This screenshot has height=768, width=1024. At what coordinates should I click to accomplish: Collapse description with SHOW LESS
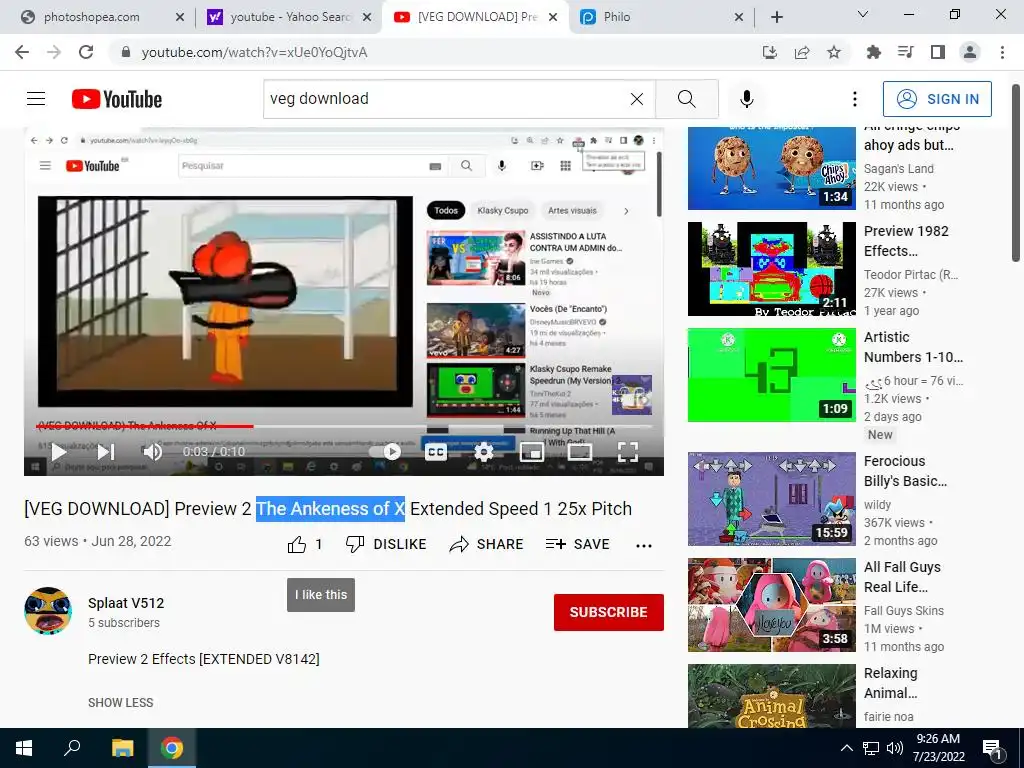click(121, 702)
